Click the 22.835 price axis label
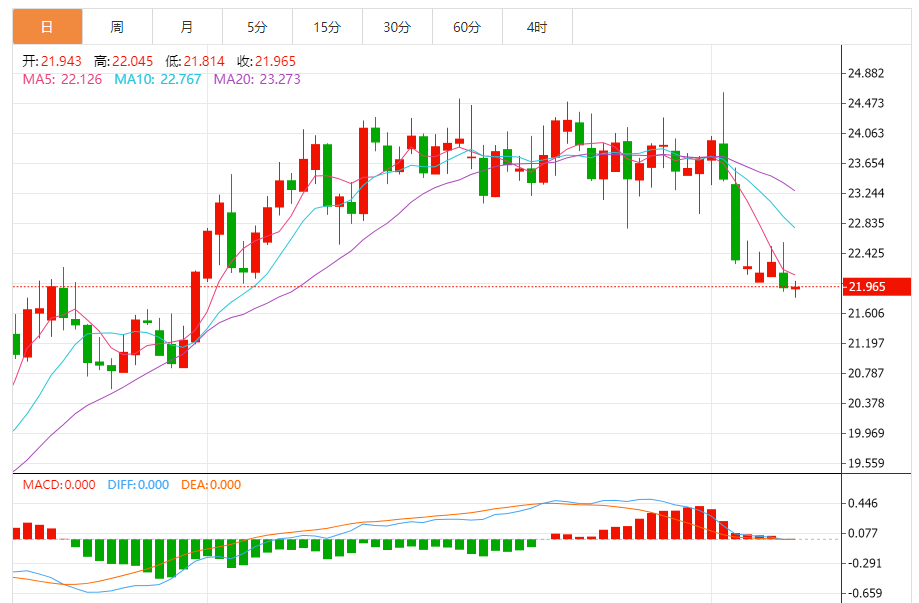The width and height of the screenshot is (919, 603). point(866,223)
